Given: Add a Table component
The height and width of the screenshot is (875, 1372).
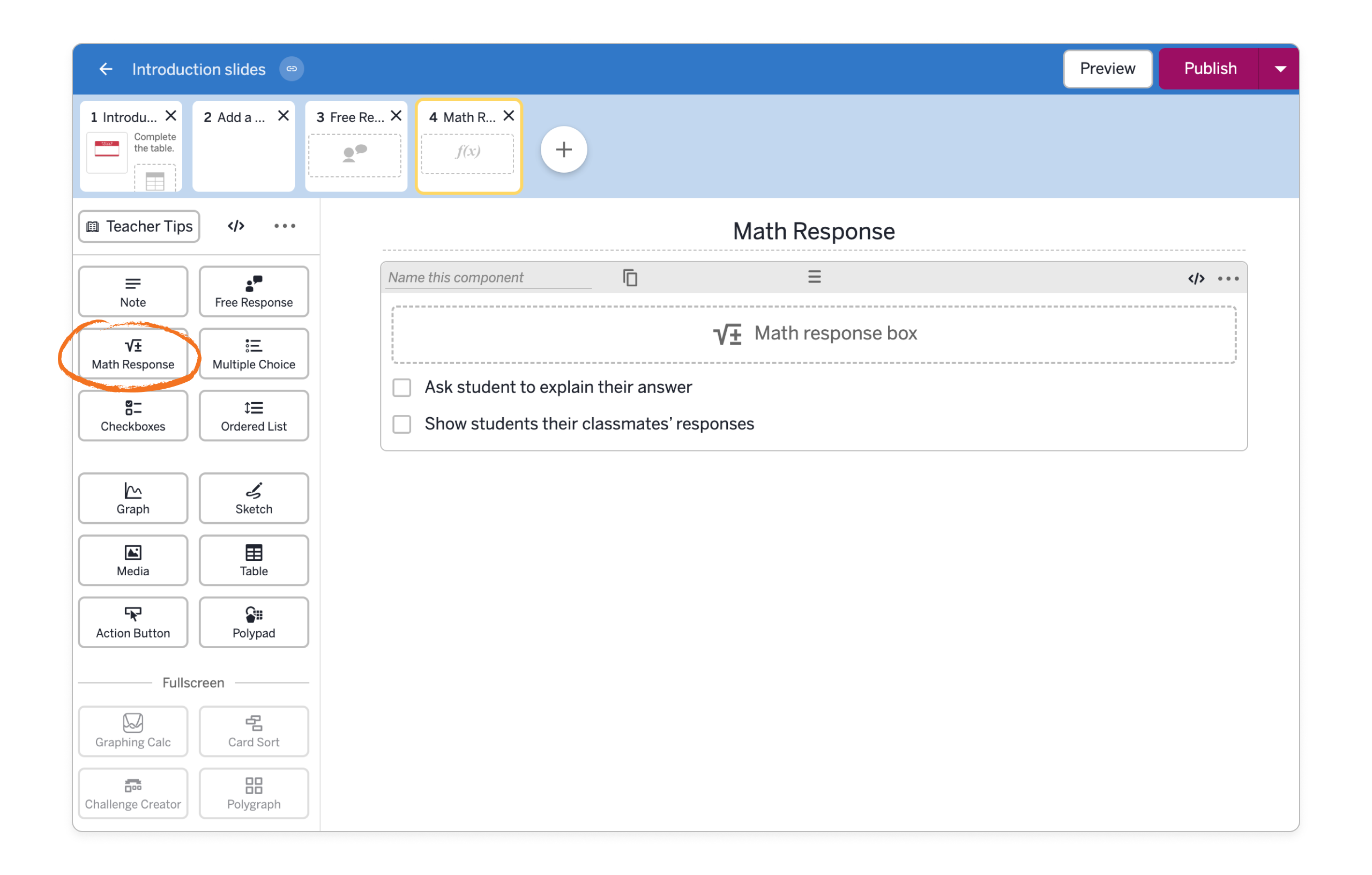Looking at the screenshot, I should [x=253, y=561].
